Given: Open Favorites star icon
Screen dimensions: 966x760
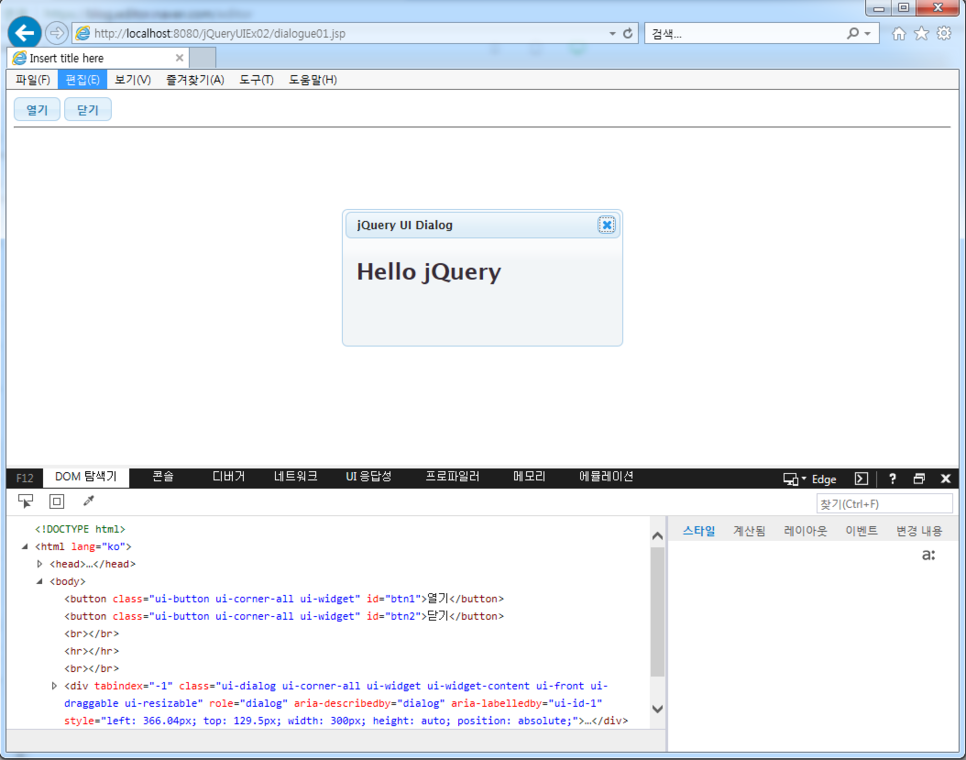Looking at the screenshot, I should (x=921, y=33).
